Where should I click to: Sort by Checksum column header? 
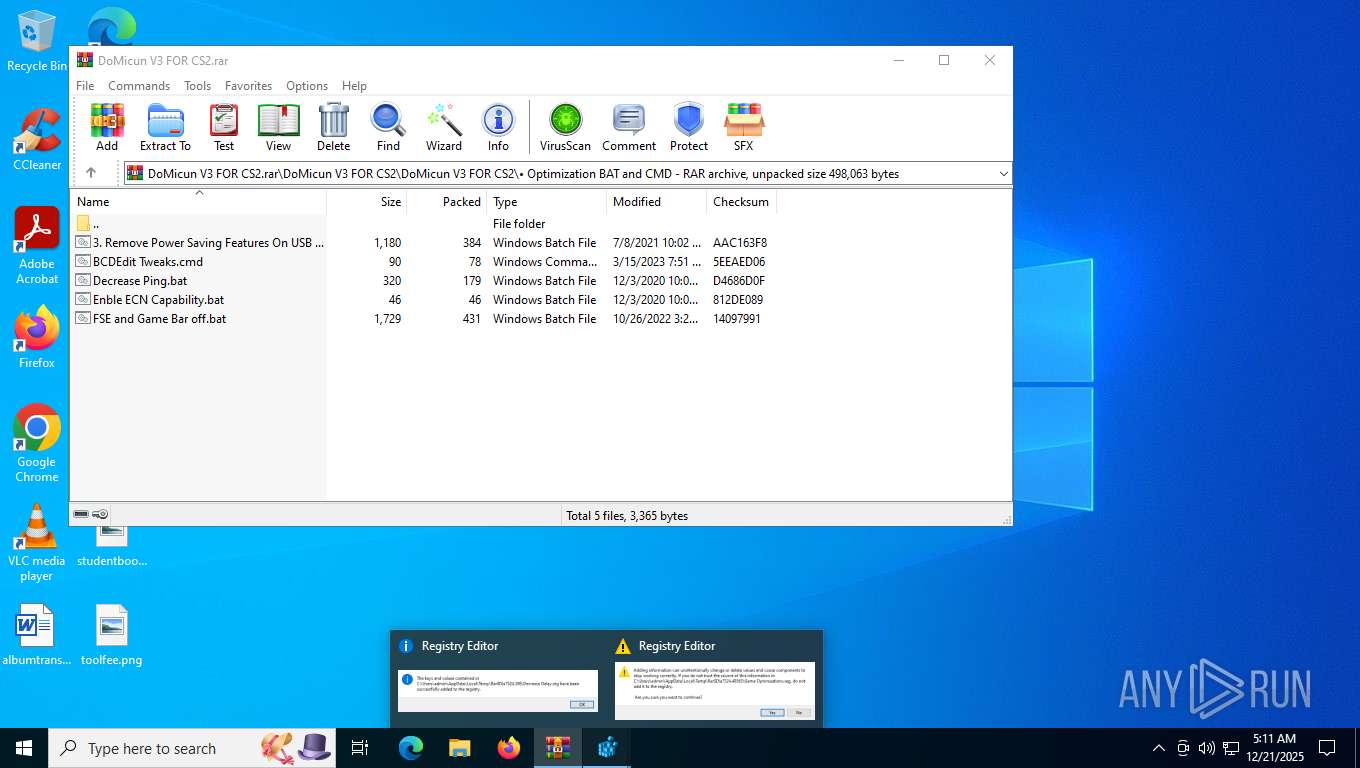pos(741,201)
